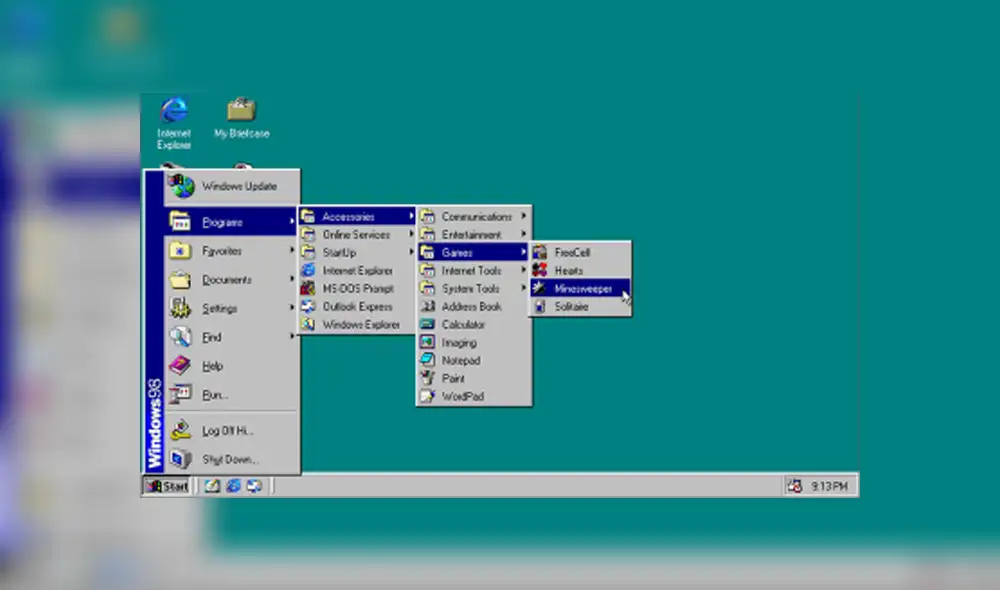Open the Communications submenu
Screen dimensions: 1000x590
click(x=473, y=216)
